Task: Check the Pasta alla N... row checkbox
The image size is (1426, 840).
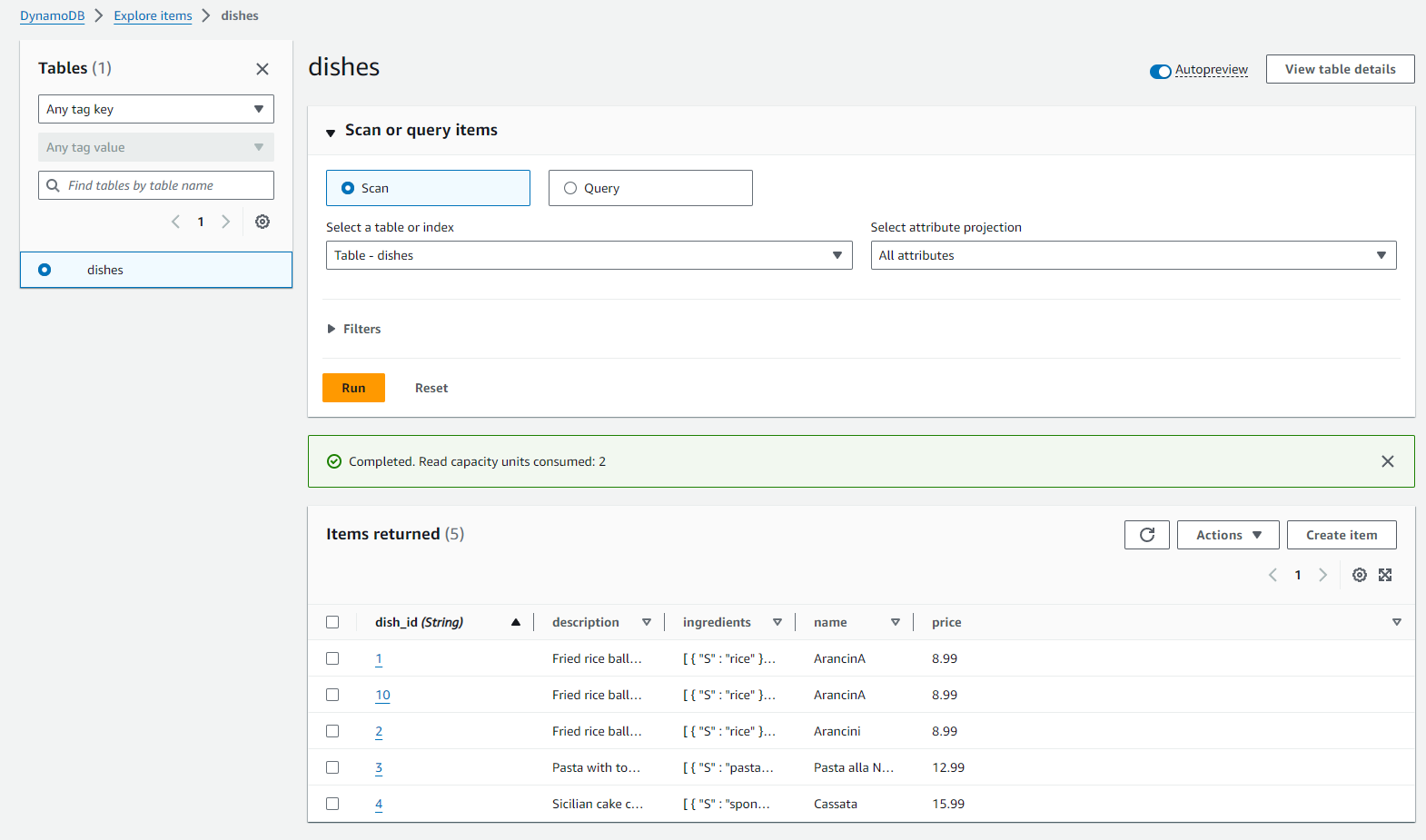Action: 332,767
